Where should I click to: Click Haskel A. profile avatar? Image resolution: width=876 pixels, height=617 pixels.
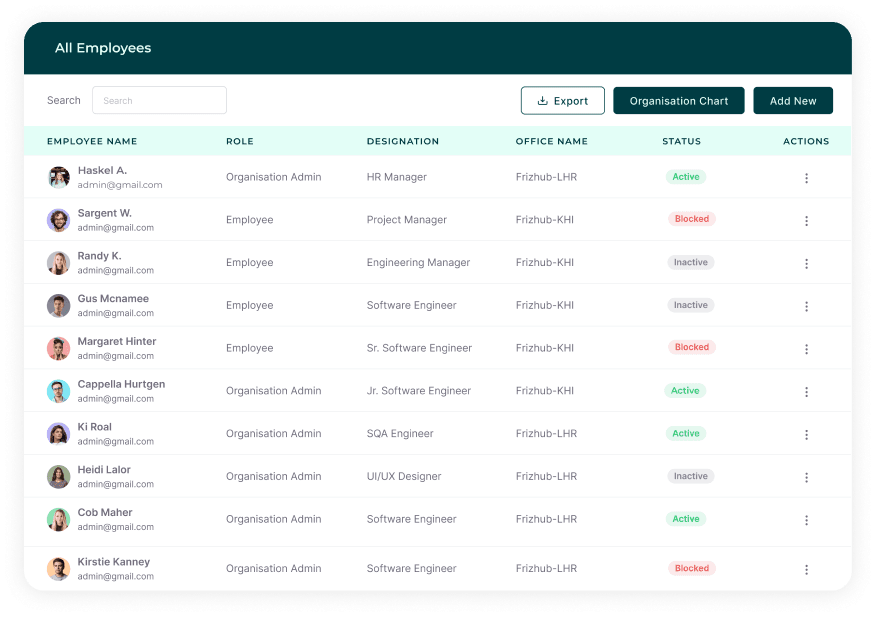pyautogui.click(x=59, y=177)
